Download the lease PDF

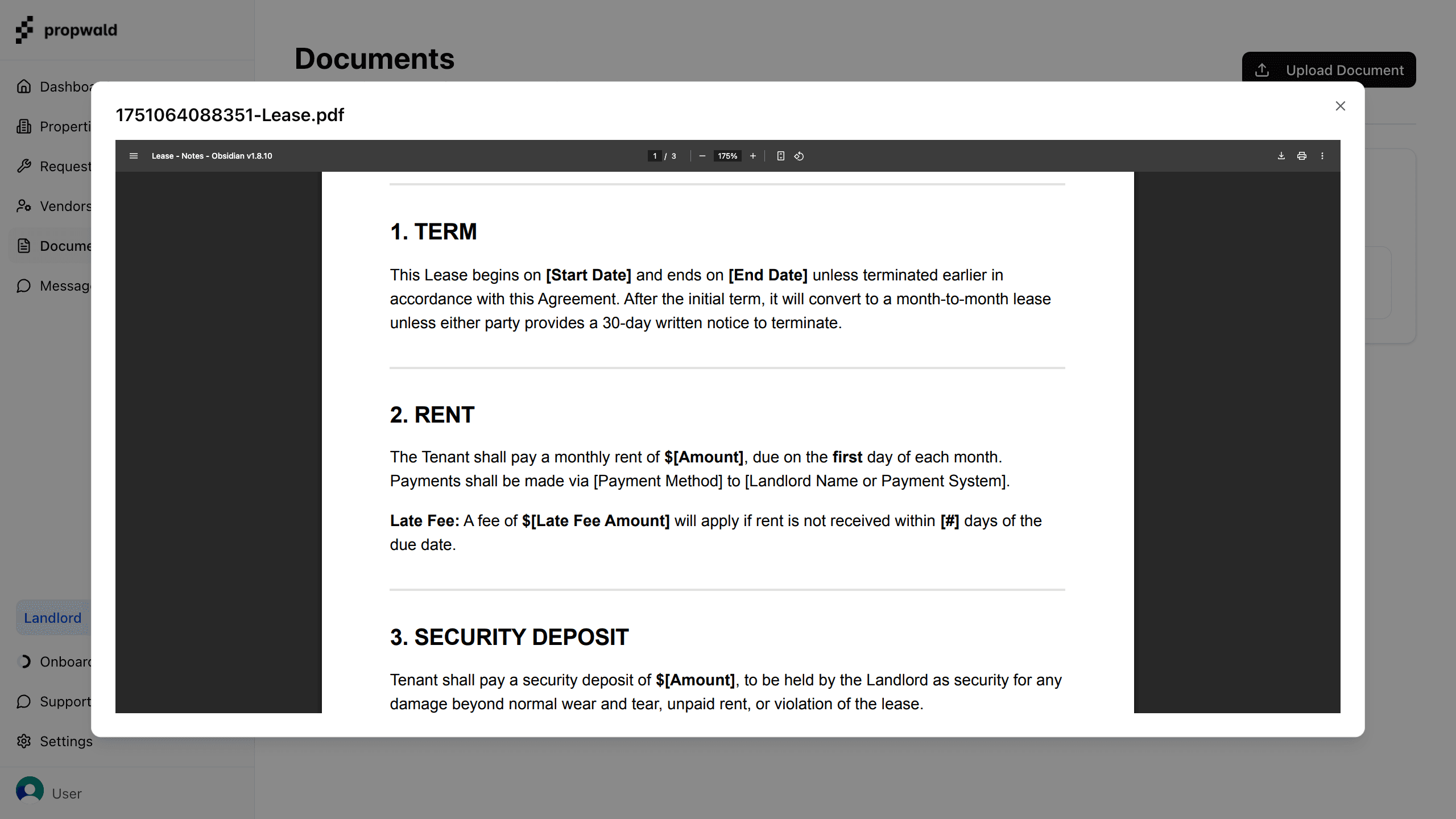(1281, 155)
